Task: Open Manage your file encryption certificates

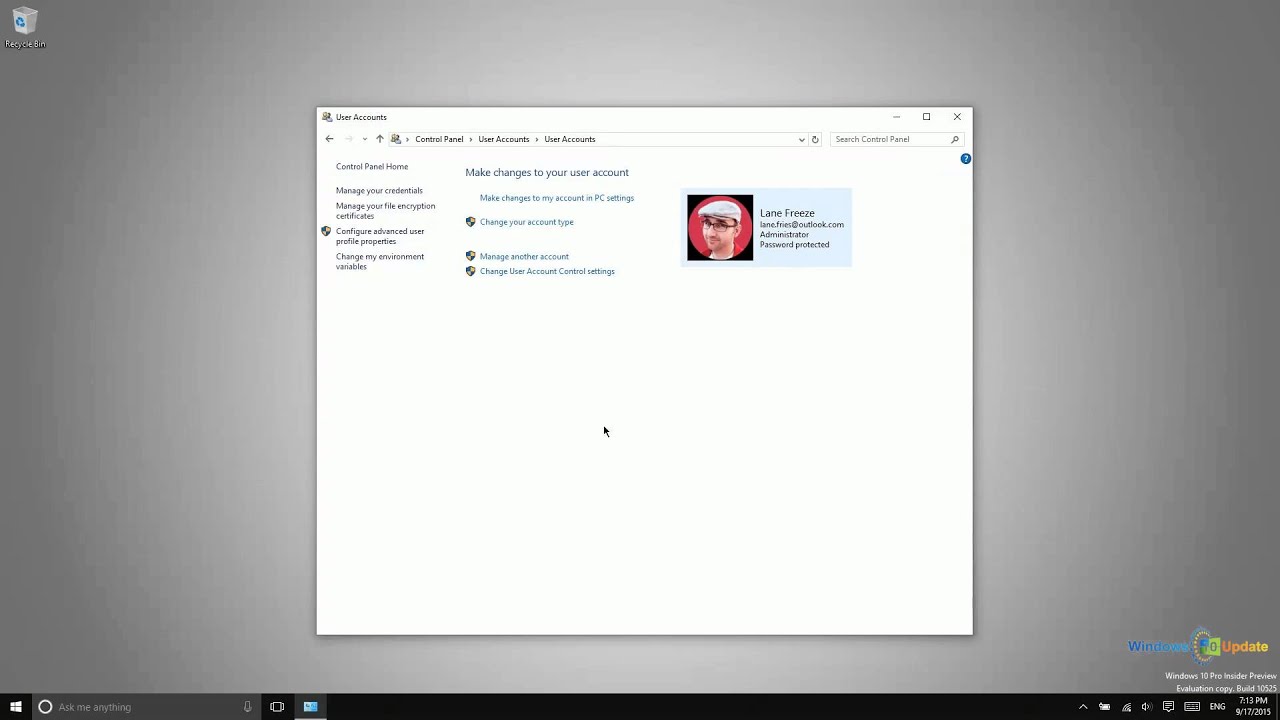Action: point(385,211)
